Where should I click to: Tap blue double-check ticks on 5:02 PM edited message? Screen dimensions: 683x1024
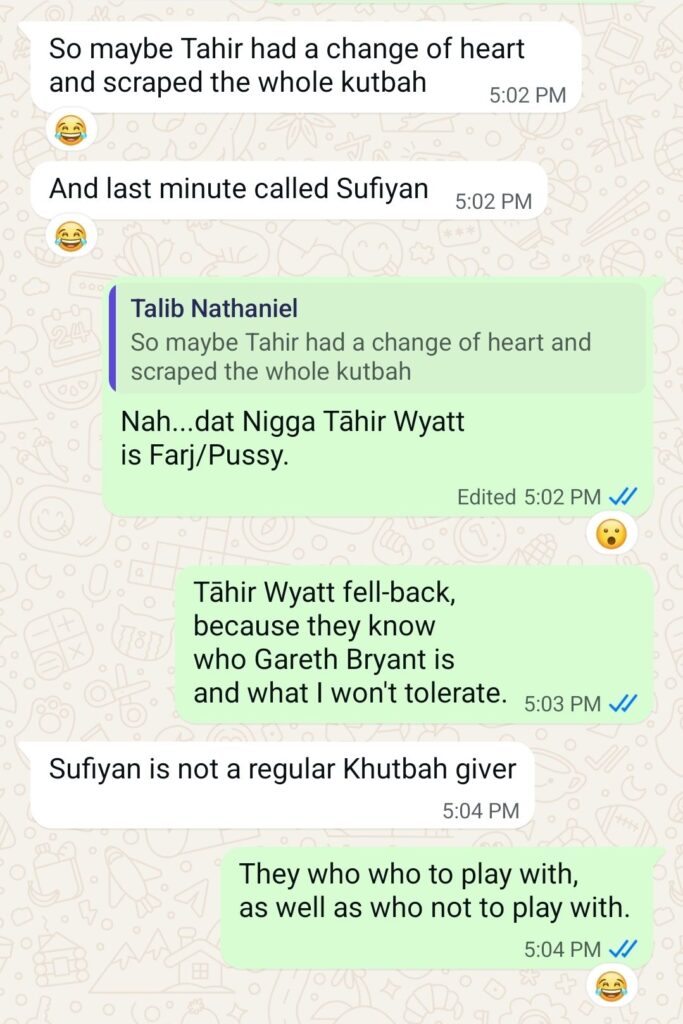622,497
